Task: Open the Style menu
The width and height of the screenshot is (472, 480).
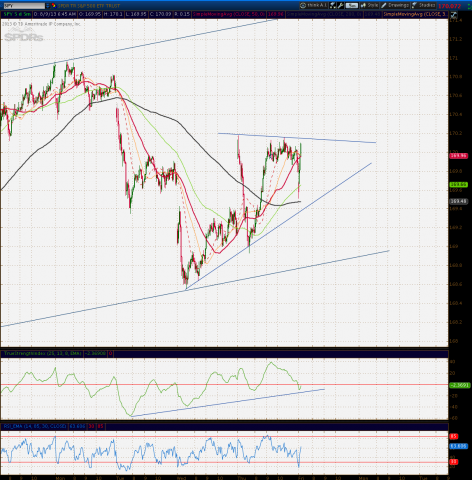Action: pos(369,5)
